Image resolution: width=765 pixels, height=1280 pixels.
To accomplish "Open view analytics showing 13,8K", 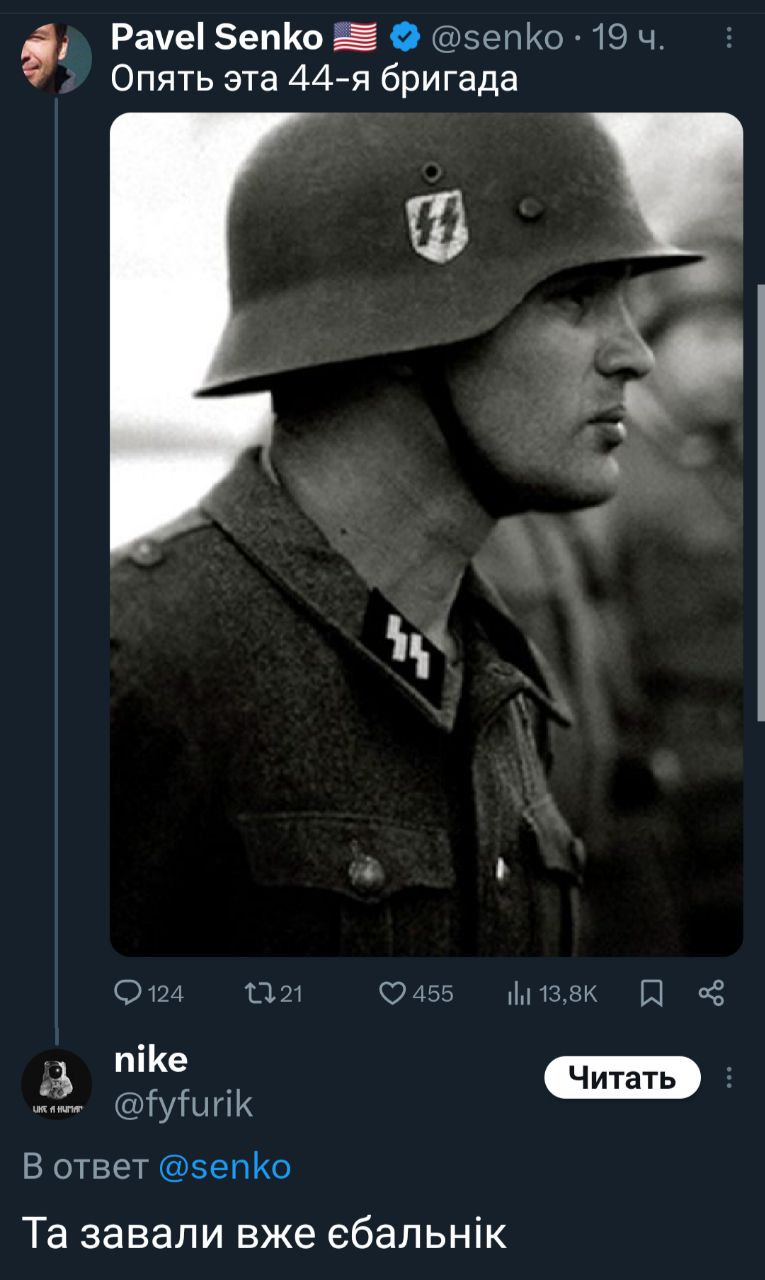I will (518, 992).
